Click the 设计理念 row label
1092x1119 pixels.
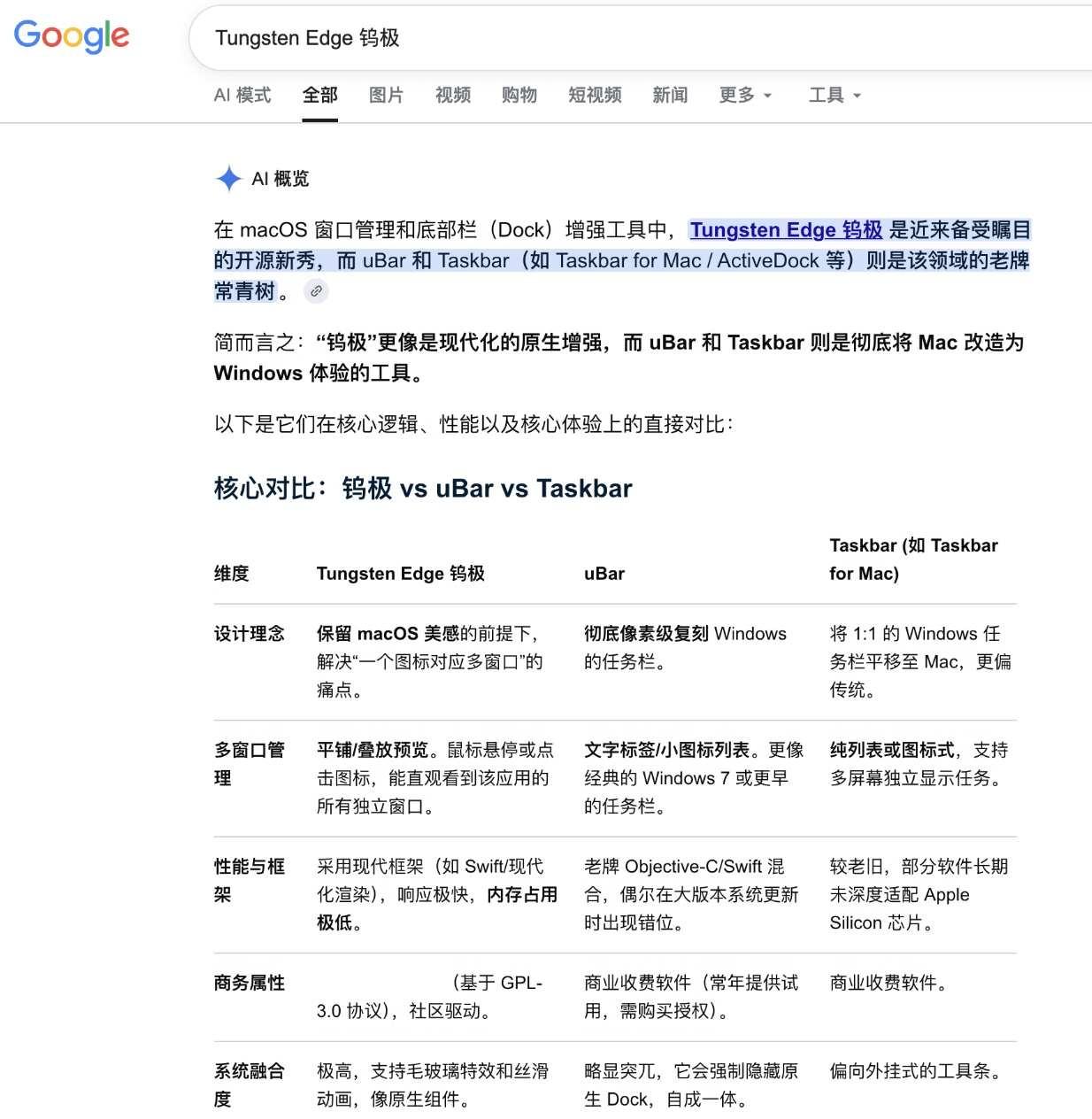[x=250, y=634]
